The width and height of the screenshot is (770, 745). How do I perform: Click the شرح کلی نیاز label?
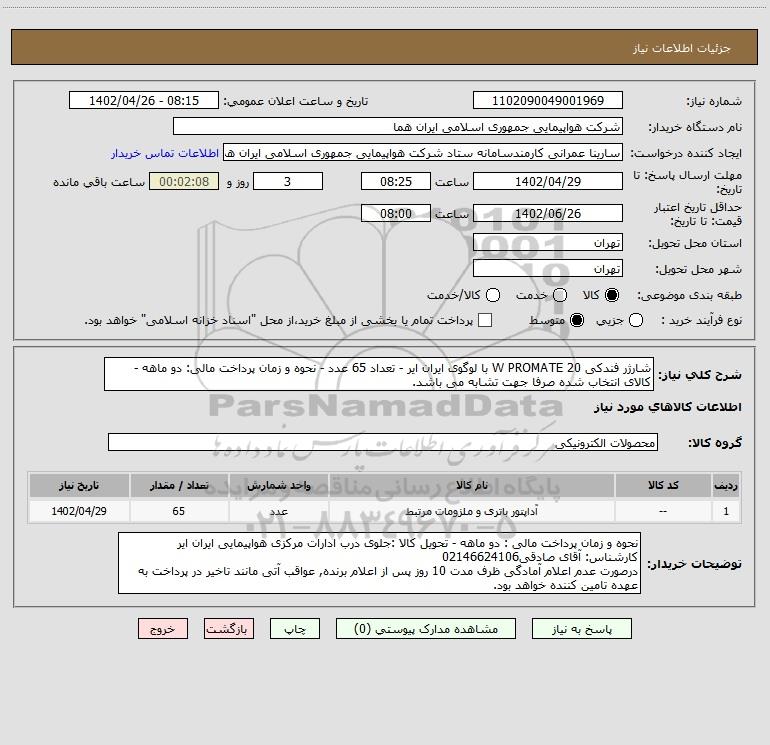pyautogui.click(x=700, y=375)
